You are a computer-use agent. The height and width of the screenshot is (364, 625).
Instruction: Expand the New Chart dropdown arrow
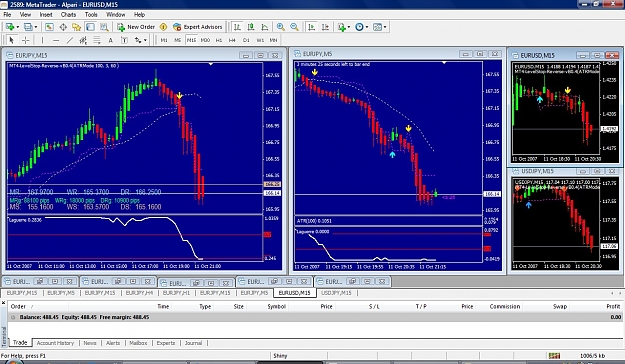[x=18, y=27]
